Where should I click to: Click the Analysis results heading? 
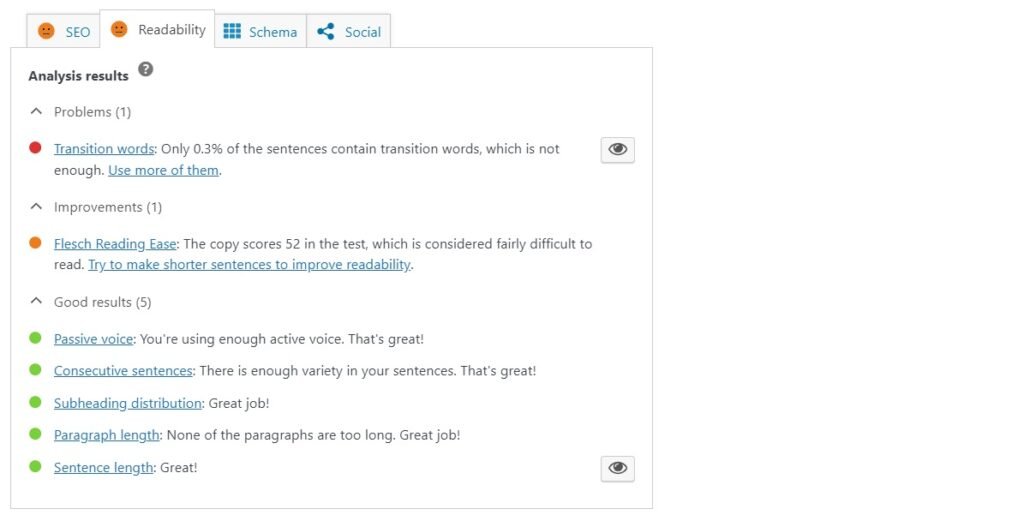(x=78, y=76)
